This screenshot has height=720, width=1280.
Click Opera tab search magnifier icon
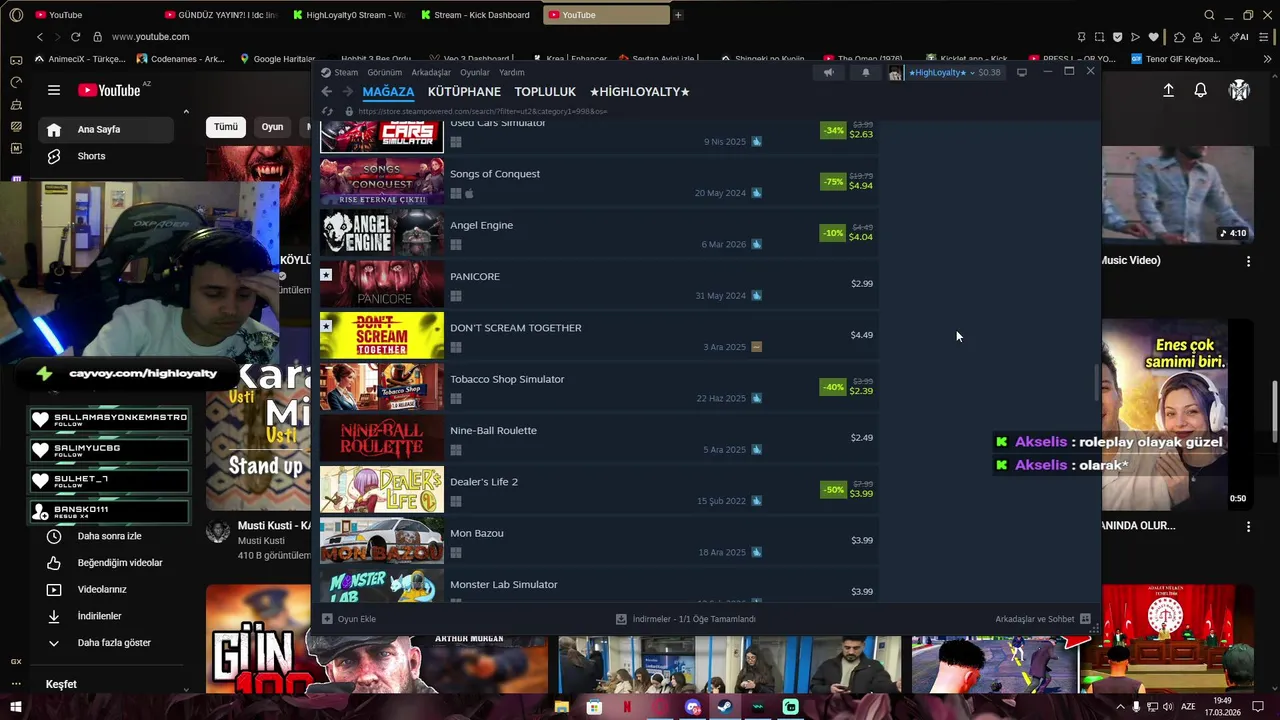[x=1209, y=15]
